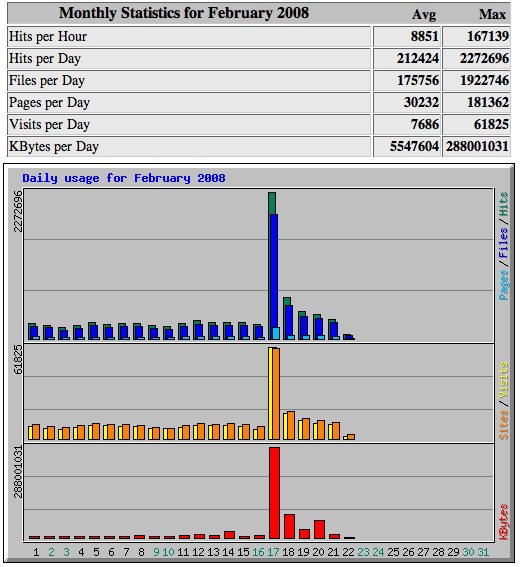Click the Max column header
This screenshot has height=567, width=521.
pyautogui.click(x=492, y=14)
